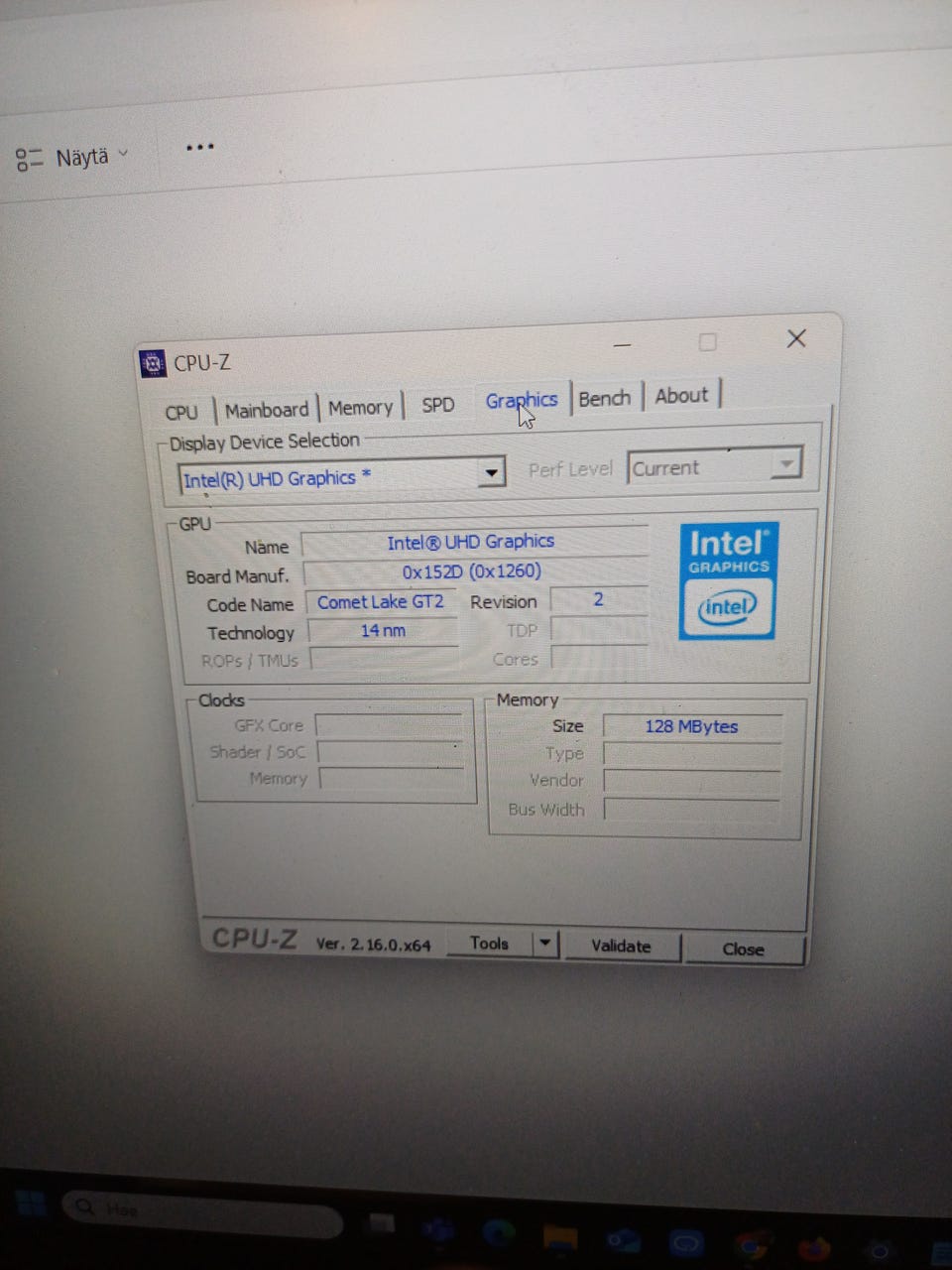Expand the Tools button dropdown arrow
Image resolution: width=952 pixels, height=1270 pixels.
[545, 943]
